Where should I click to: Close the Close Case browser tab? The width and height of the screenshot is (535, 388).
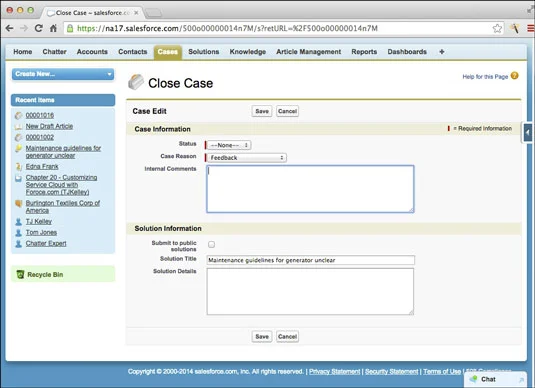point(136,13)
